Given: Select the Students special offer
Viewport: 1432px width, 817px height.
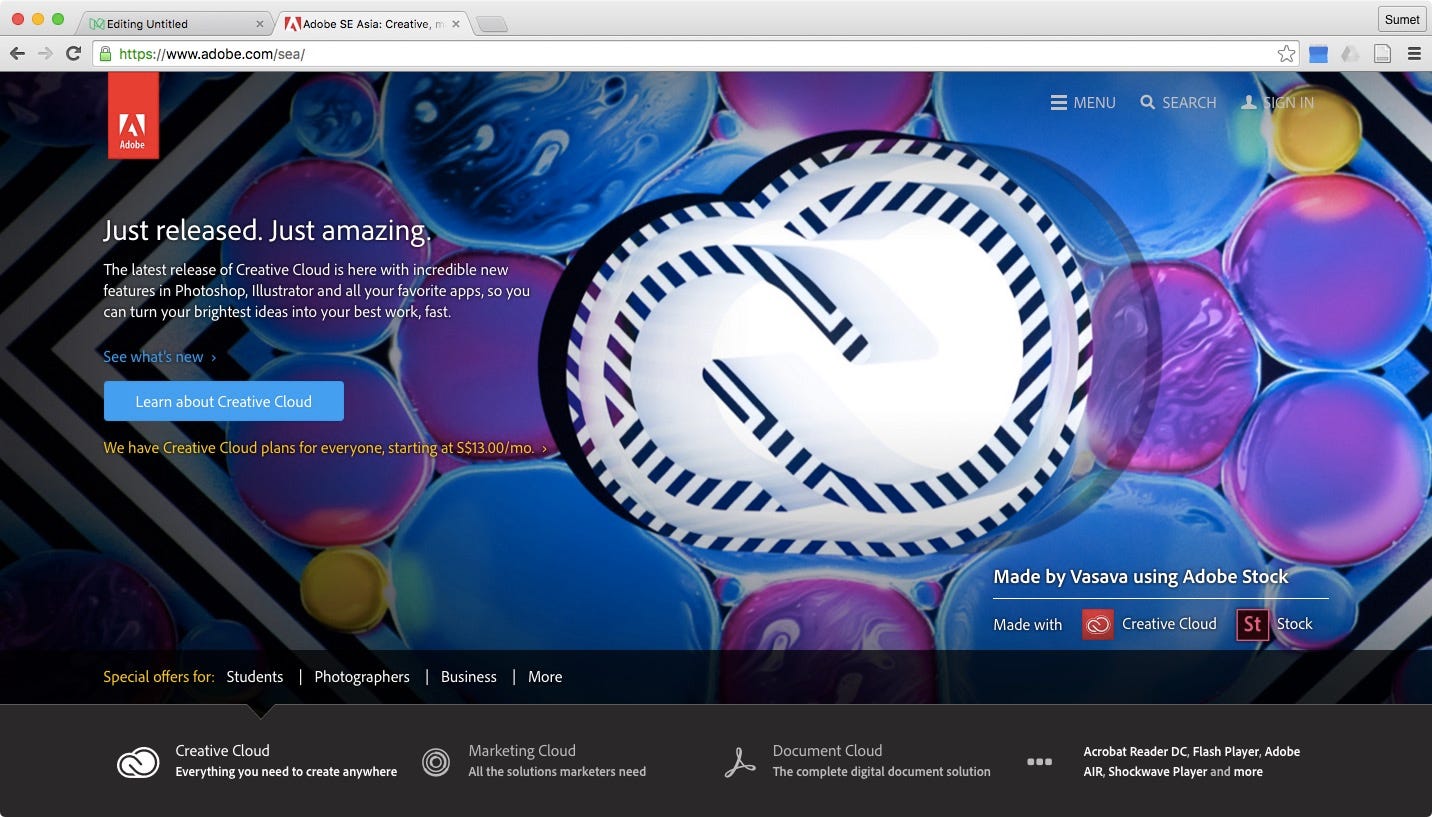Looking at the screenshot, I should click(x=255, y=677).
